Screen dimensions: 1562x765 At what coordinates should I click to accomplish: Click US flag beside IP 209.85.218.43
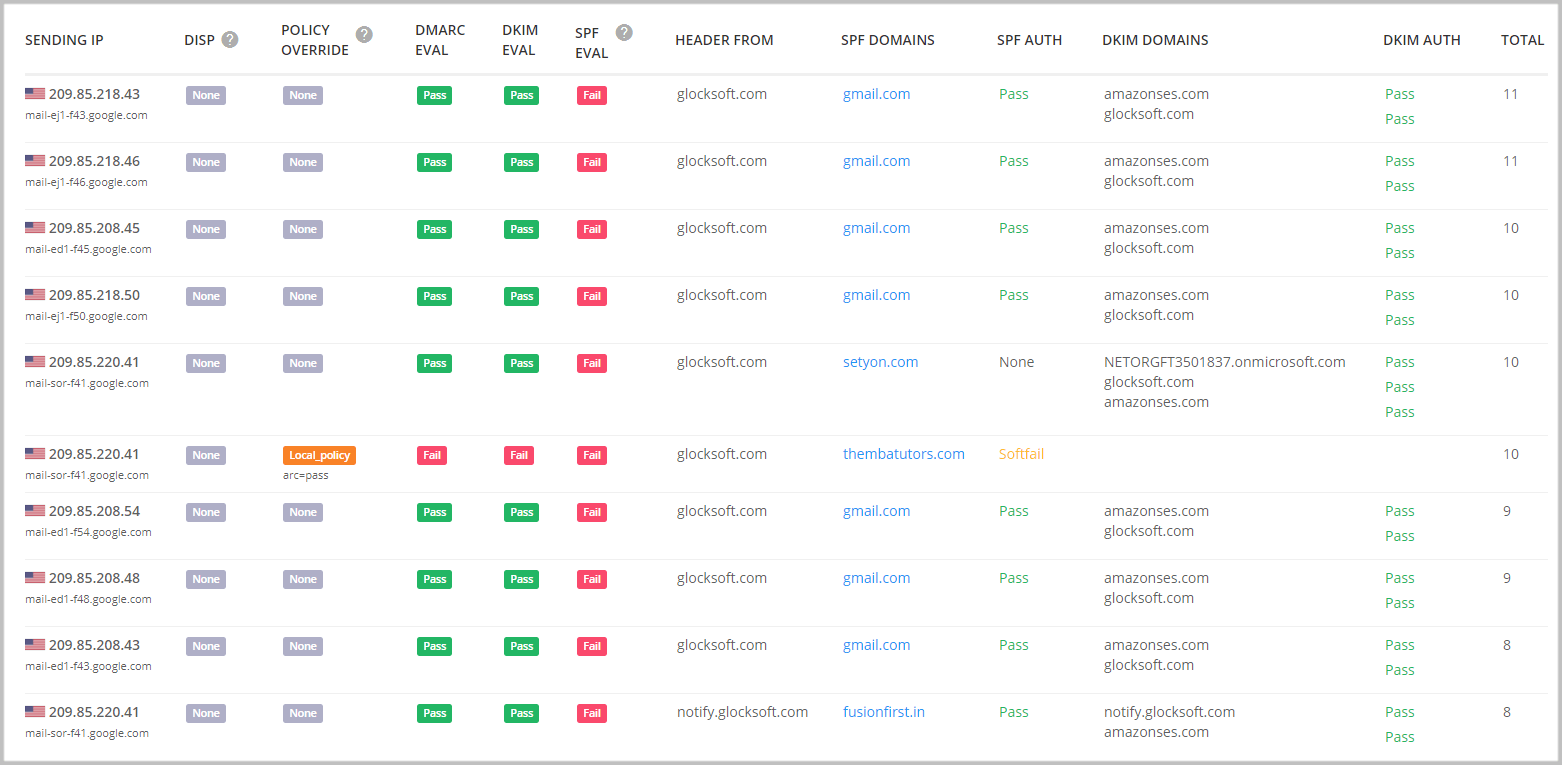point(35,94)
